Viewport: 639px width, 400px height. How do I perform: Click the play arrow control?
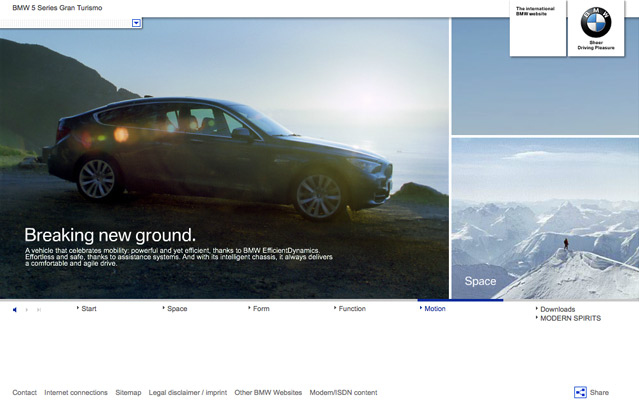click(27, 310)
